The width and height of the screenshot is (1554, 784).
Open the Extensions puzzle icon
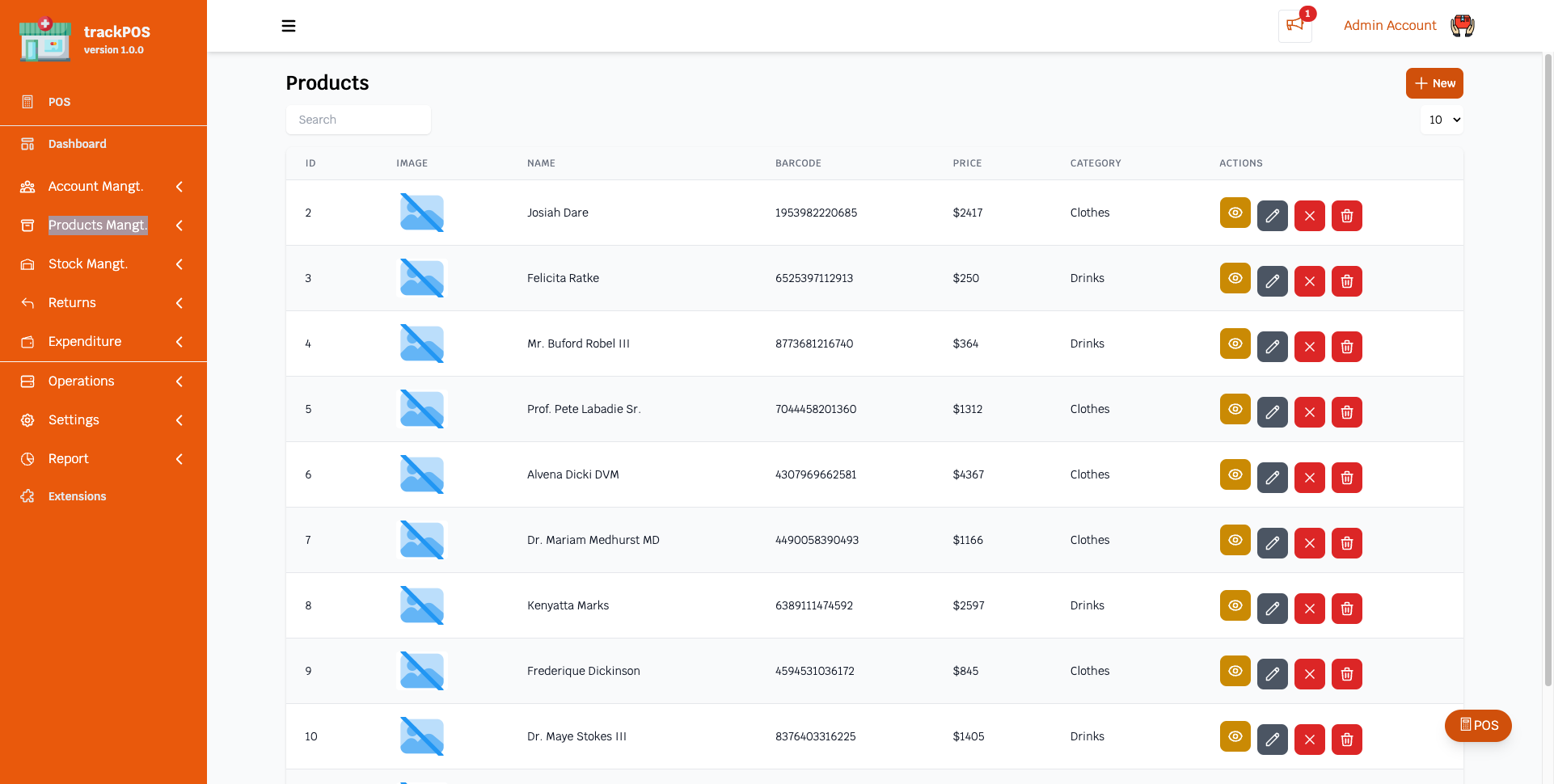coord(27,496)
